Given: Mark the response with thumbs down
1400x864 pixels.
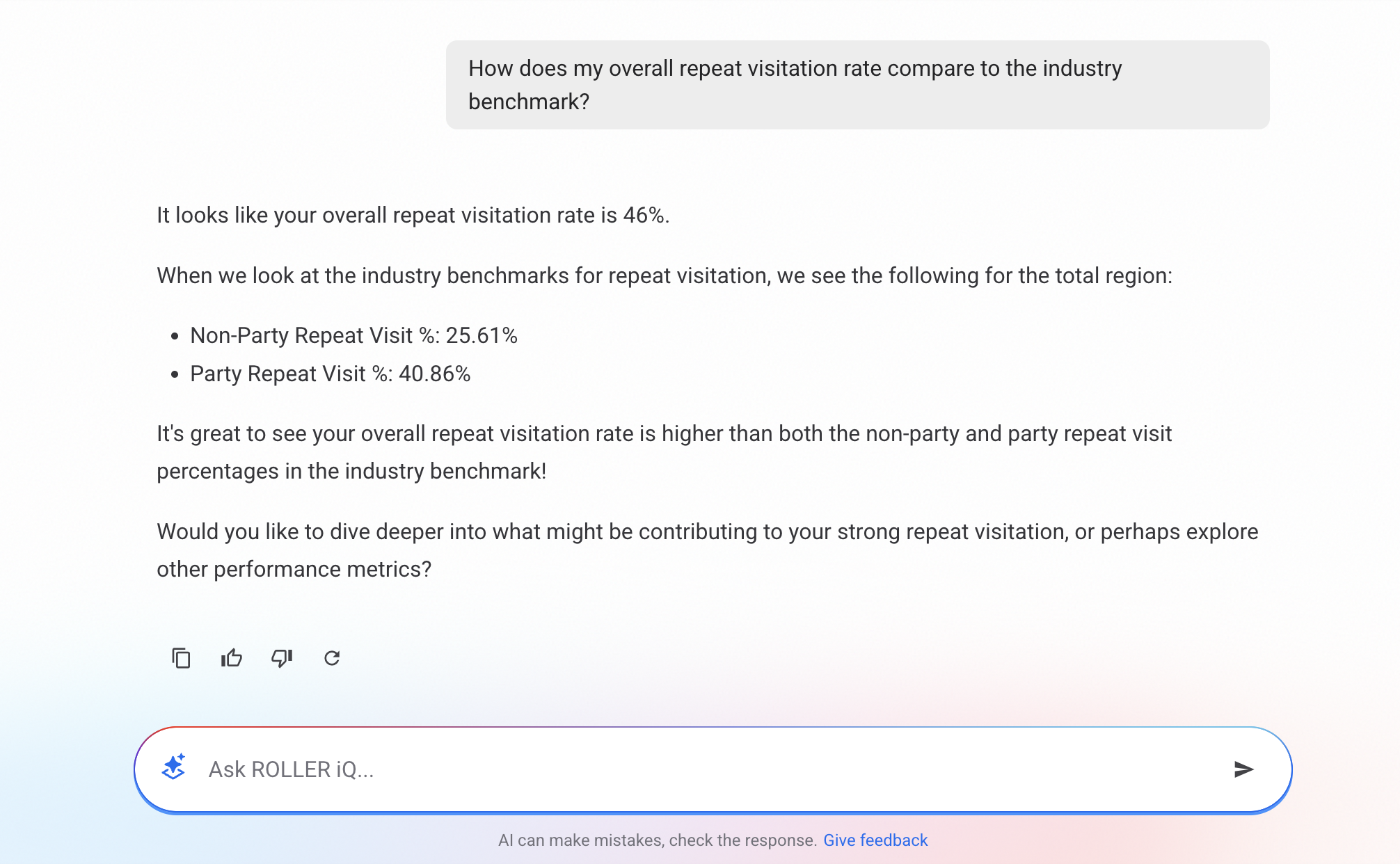Looking at the screenshot, I should 282,658.
